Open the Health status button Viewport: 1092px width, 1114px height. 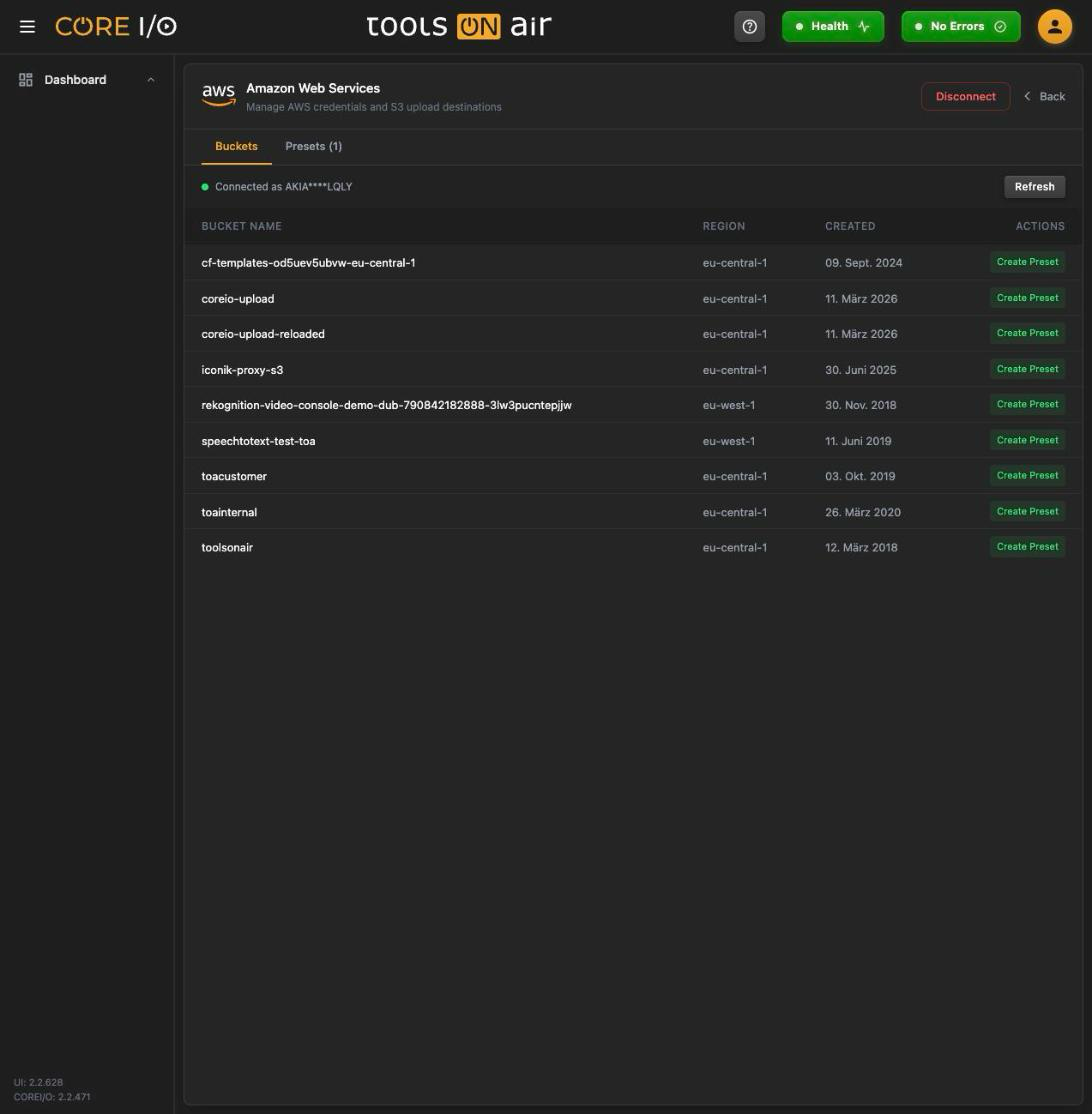833,26
